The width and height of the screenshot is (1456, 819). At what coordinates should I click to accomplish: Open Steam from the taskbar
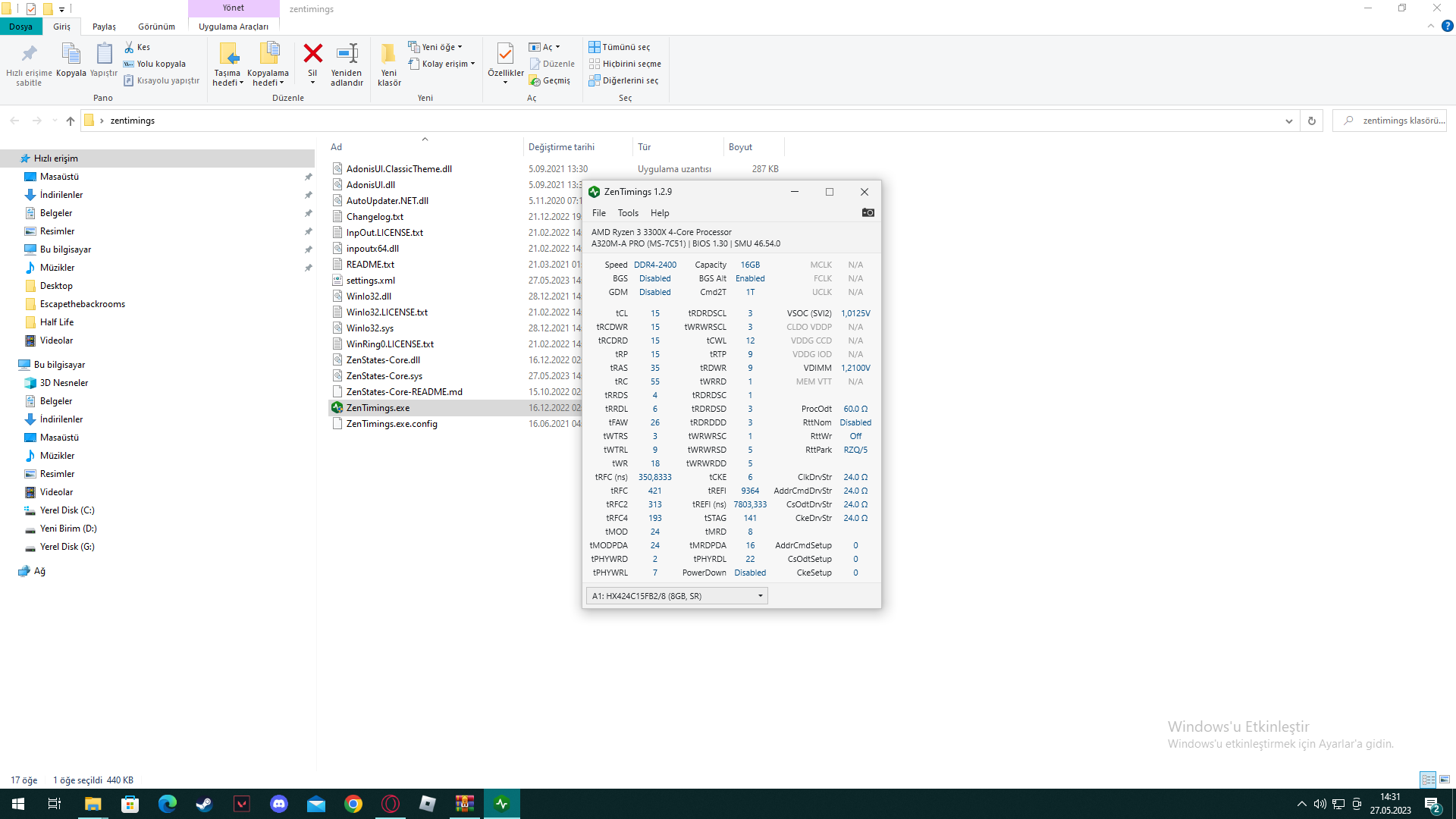(204, 804)
